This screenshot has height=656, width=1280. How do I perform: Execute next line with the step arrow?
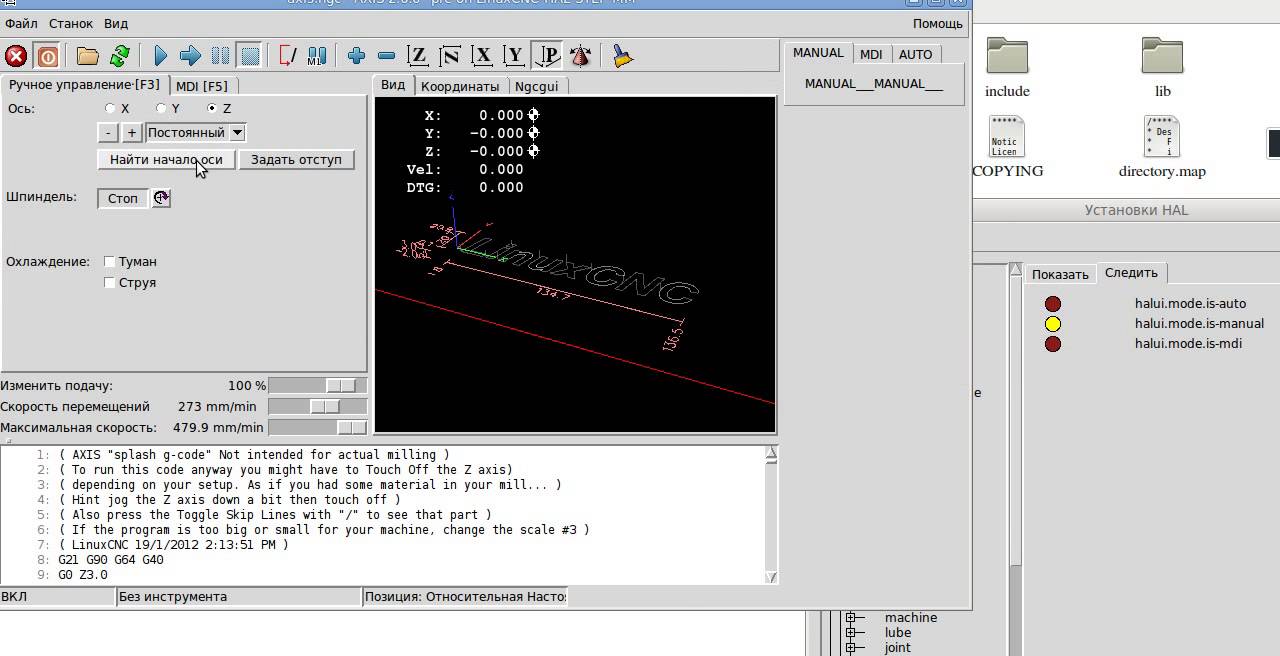pyautogui.click(x=190, y=56)
